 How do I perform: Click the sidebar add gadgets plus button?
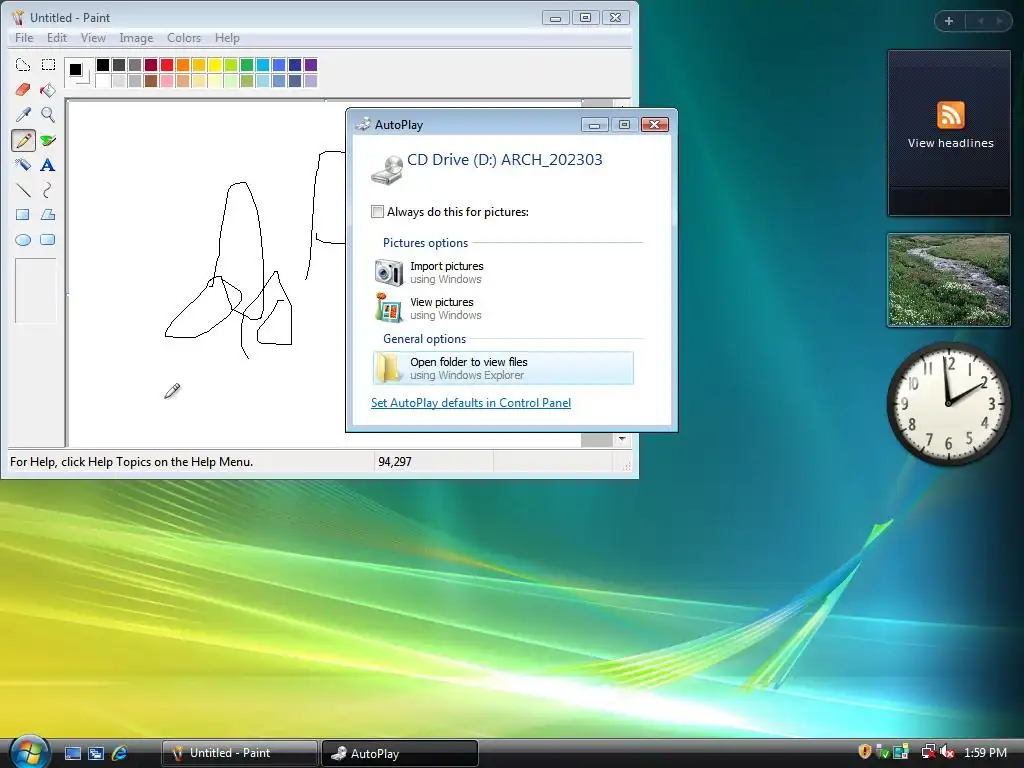coord(949,22)
